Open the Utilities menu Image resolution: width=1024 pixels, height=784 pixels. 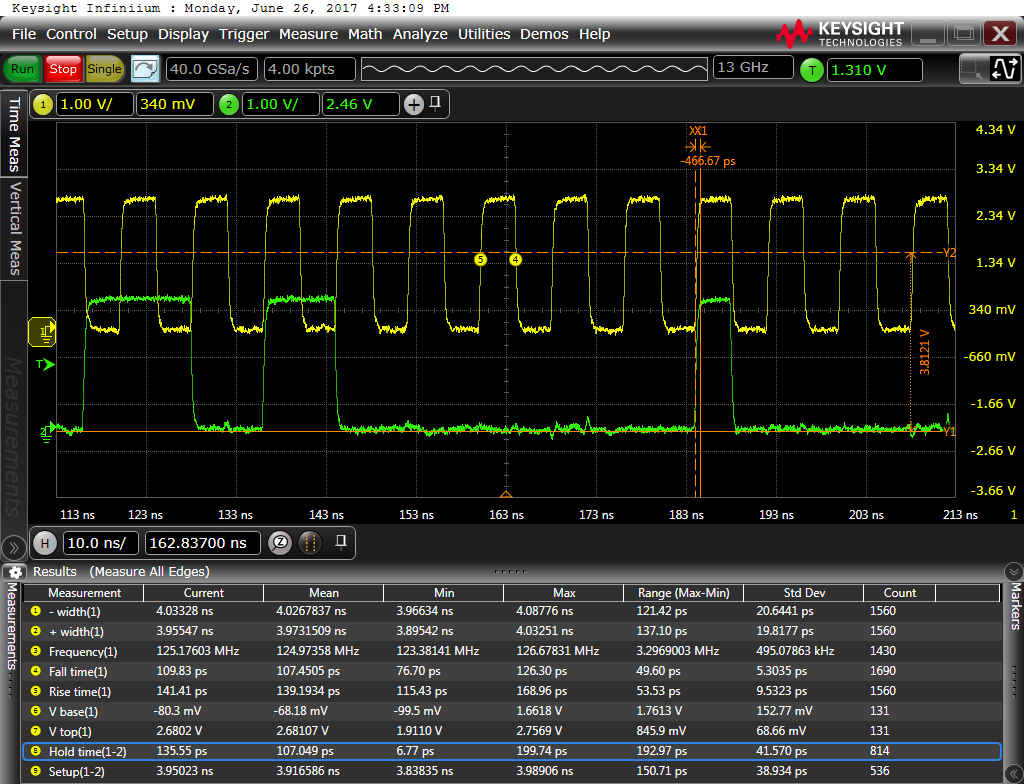[483, 34]
